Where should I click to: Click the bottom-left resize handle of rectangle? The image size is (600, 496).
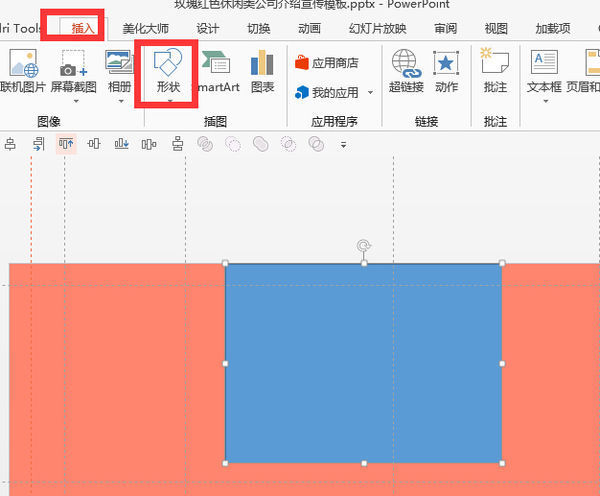[225, 463]
